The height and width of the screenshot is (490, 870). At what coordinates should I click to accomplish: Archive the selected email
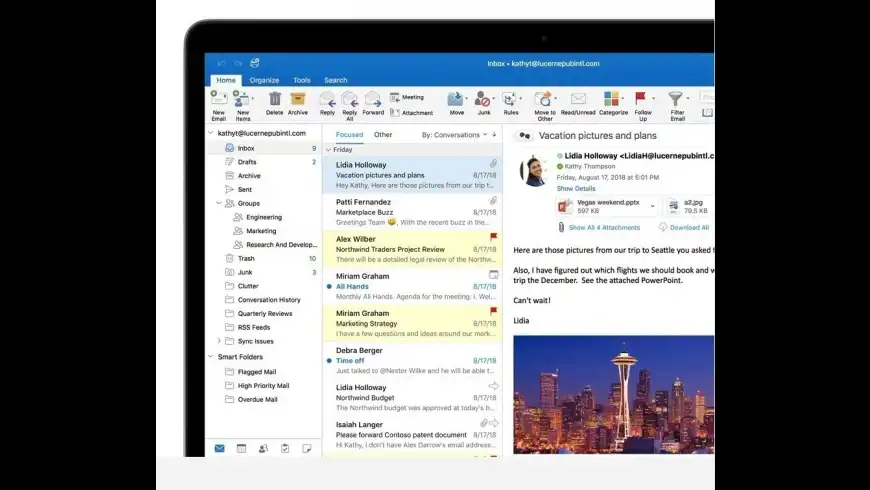(297, 103)
